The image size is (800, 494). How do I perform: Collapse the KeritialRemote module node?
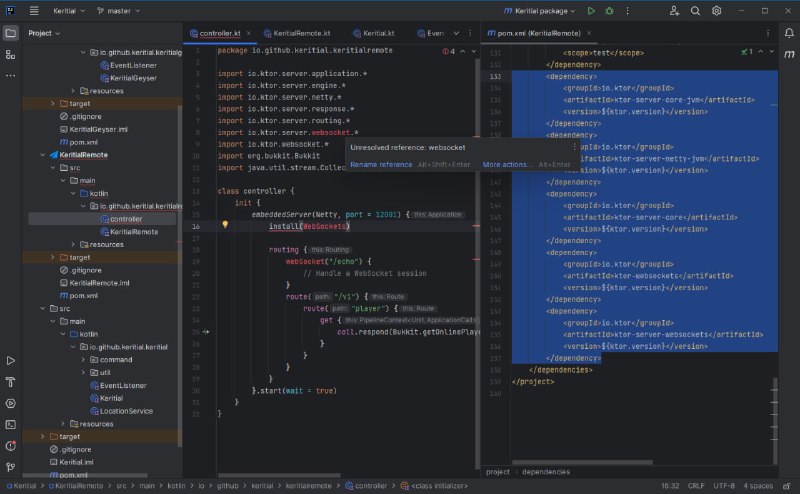40,155
